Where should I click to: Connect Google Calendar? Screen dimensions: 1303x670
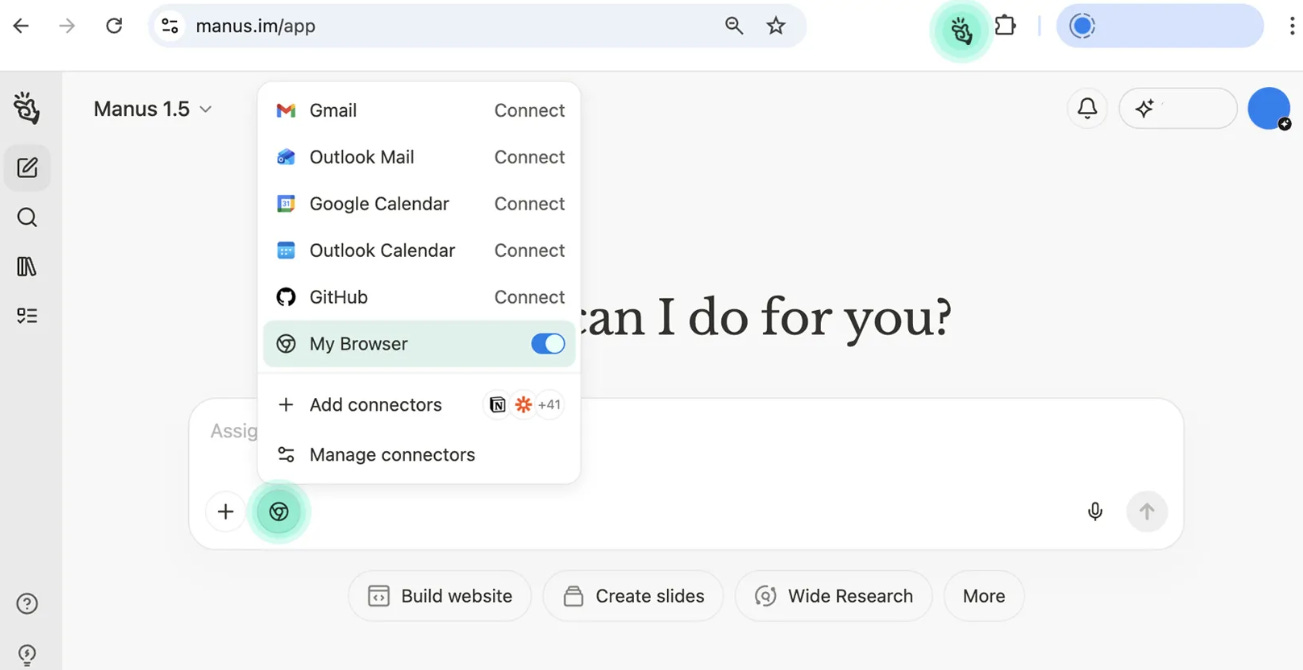pyautogui.click(x=529, y=204)
